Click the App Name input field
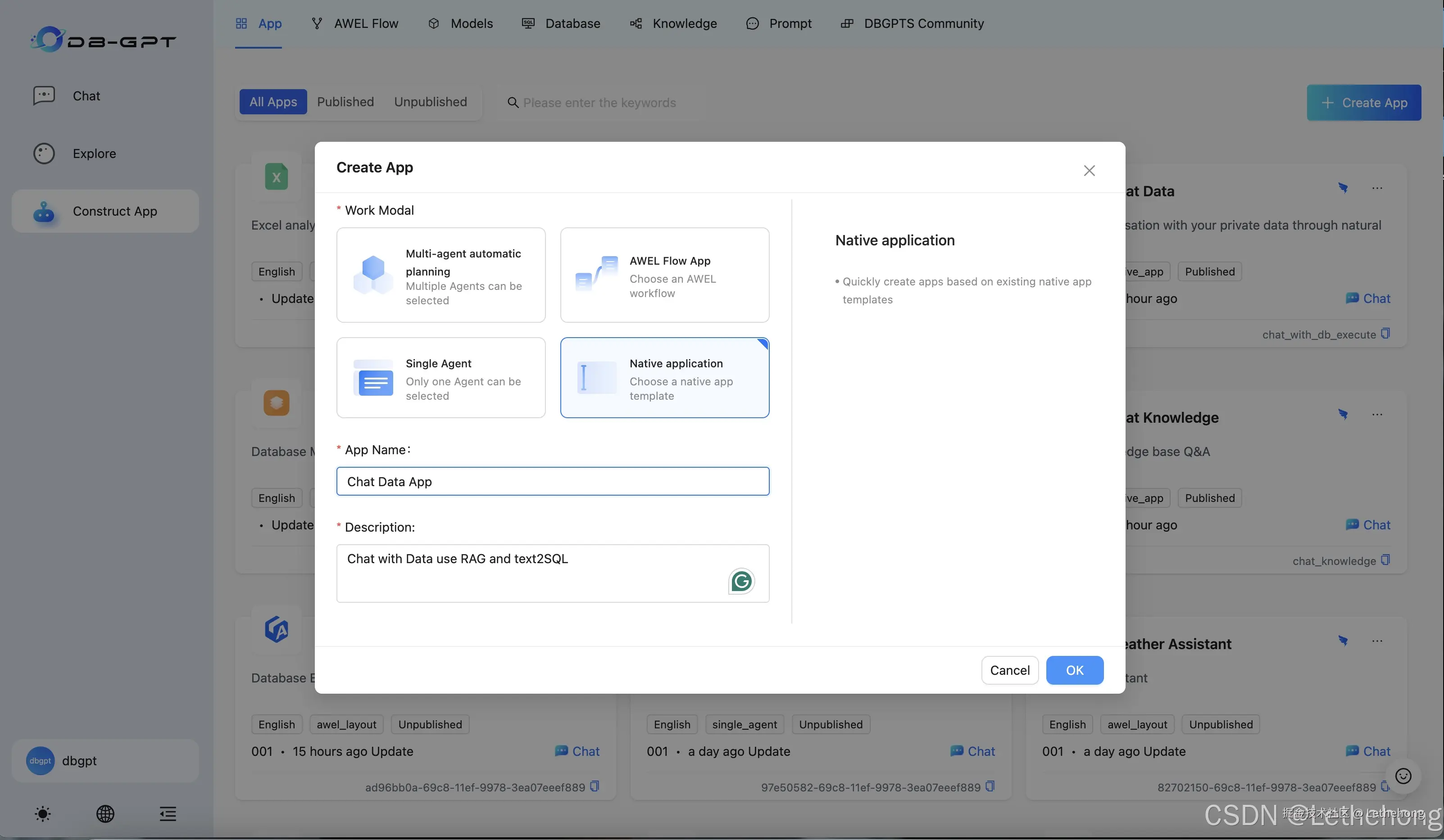 pos(552,481)
